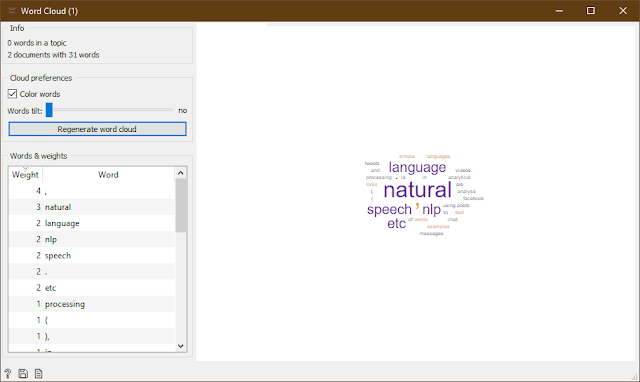The height and width of the screenshot is (382, 640).
Task: Select the period row with weight 2
Action: pos(92,271)
